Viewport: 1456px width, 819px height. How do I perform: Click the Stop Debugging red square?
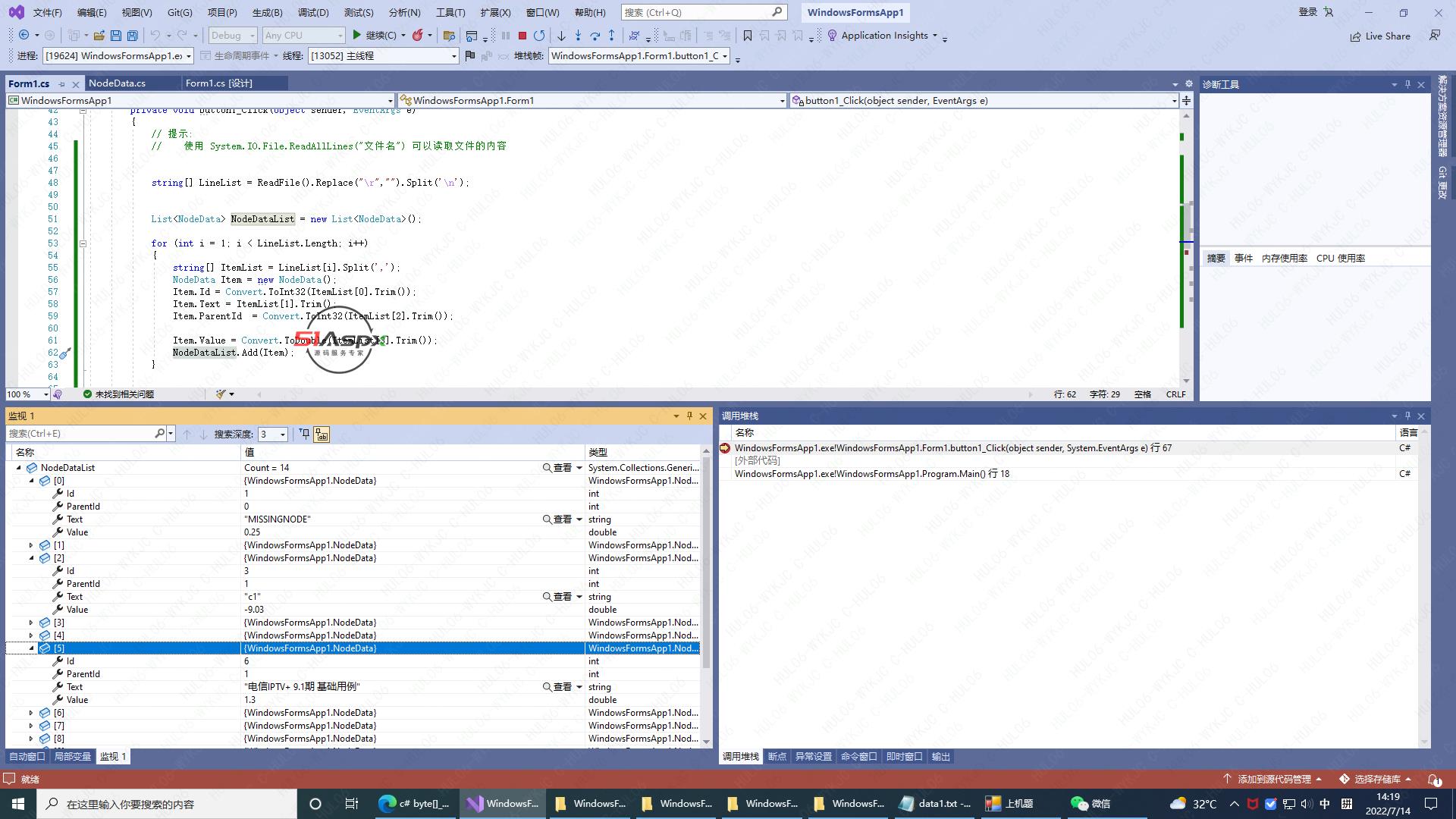click(522, 36)
